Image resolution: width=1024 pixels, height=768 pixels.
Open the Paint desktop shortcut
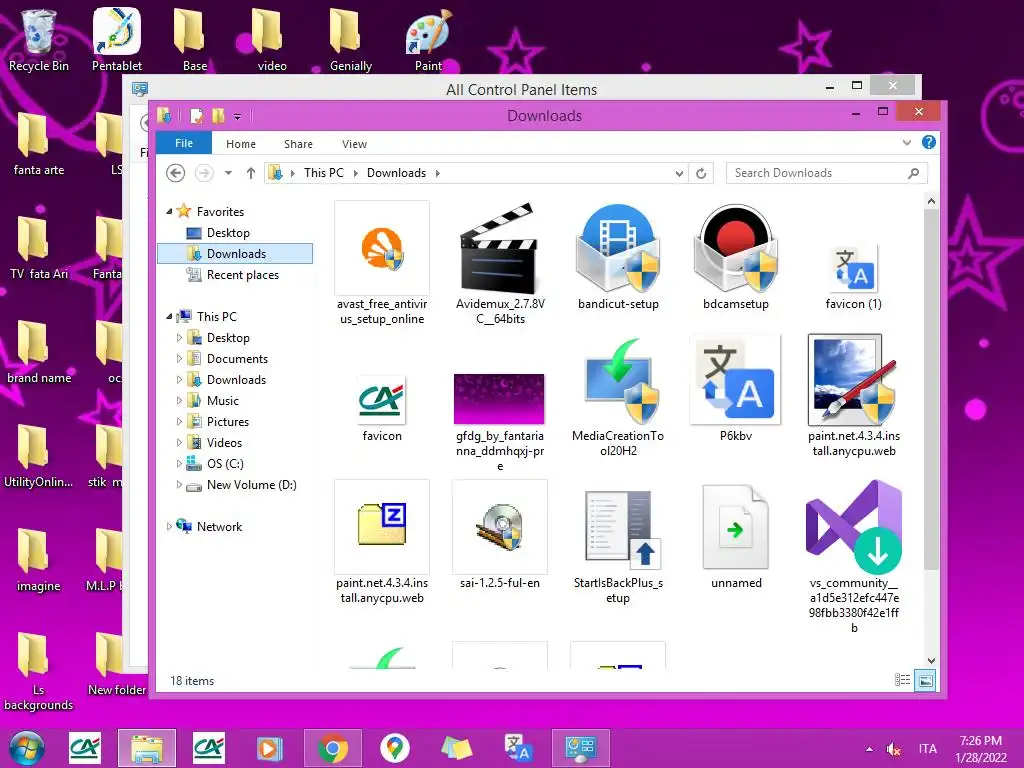point(428,40)
